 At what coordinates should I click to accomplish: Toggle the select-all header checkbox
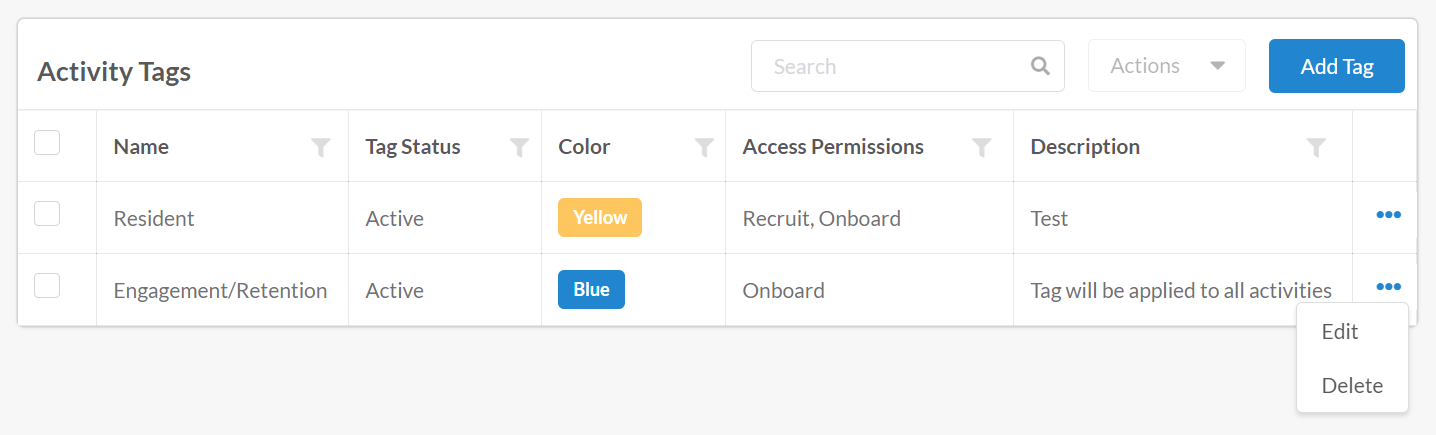[47, 143]
